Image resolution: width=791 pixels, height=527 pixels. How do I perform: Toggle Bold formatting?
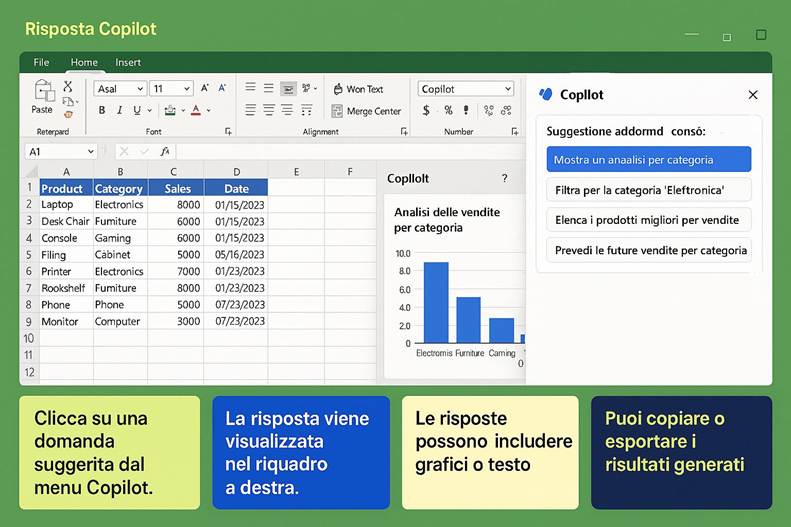102,110
